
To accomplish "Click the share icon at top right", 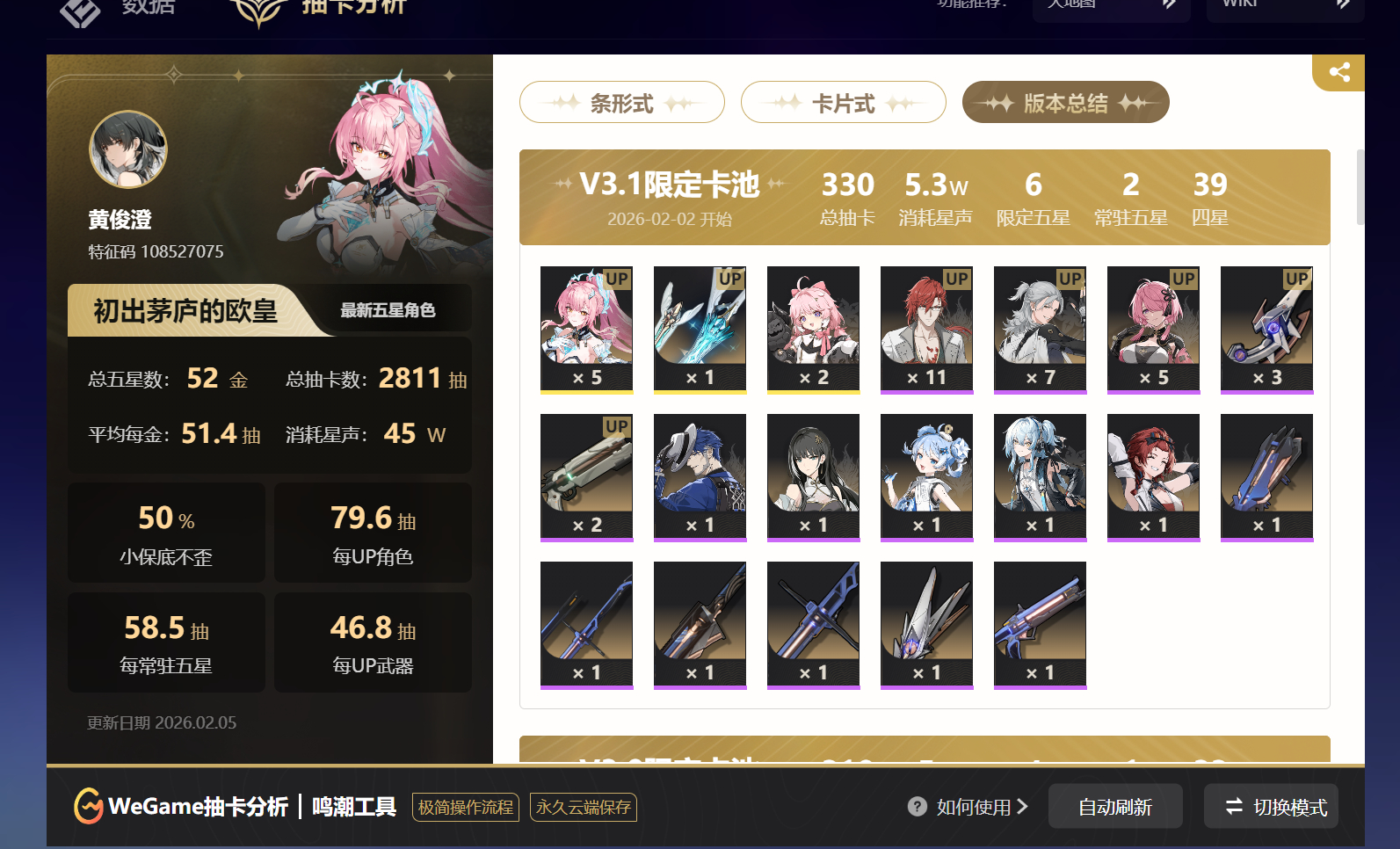I will coord(1339,72).
